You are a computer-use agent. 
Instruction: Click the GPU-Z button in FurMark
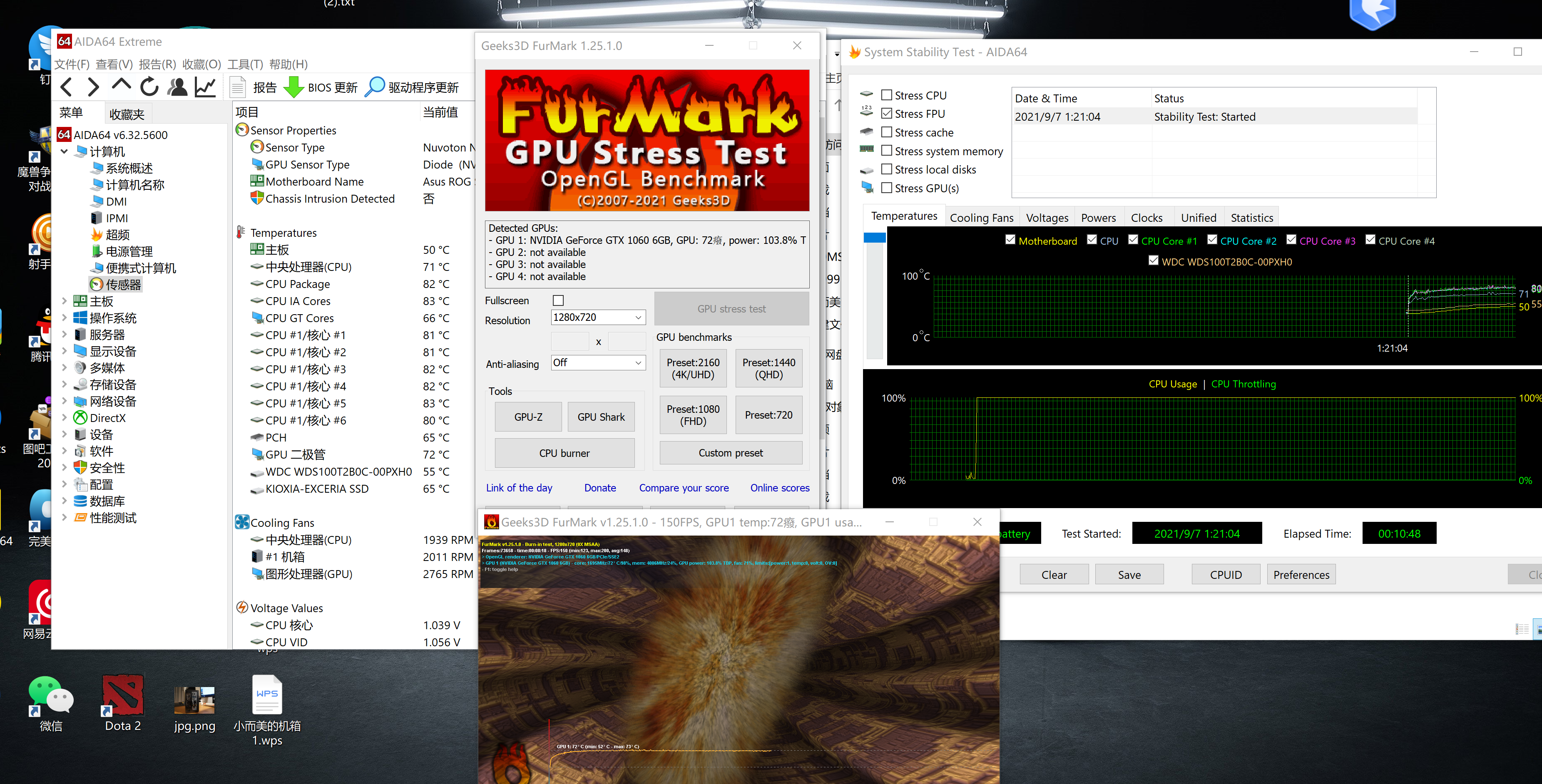[x=528, y=417]
